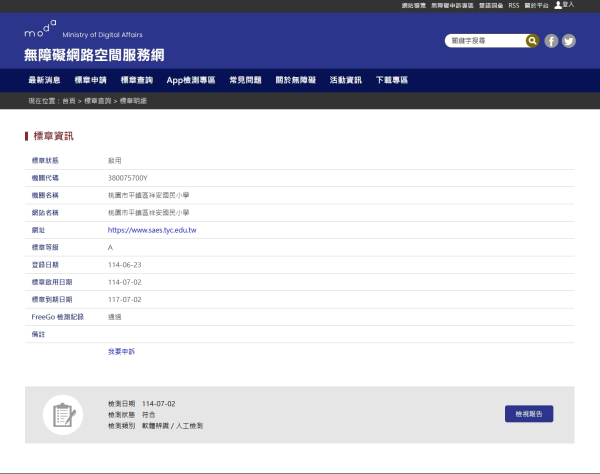Click the 首頁 breadcrumb link

[69, 101]
